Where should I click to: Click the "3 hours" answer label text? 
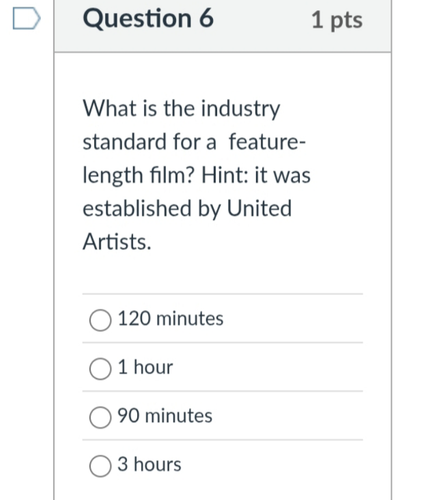(149, 464)
